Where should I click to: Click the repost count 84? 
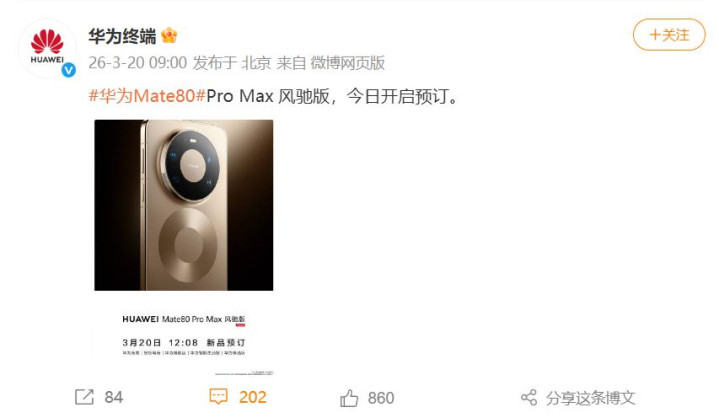tap(114, 397)
